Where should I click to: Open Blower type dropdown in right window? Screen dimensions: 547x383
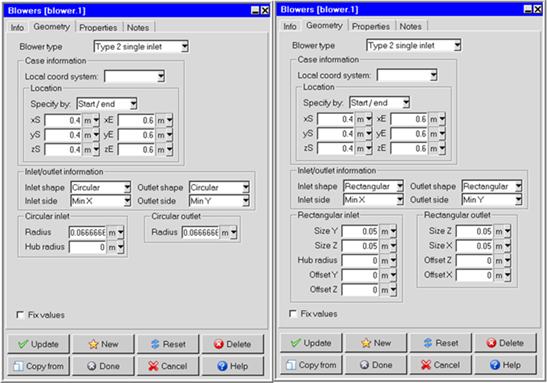[414, 46]
